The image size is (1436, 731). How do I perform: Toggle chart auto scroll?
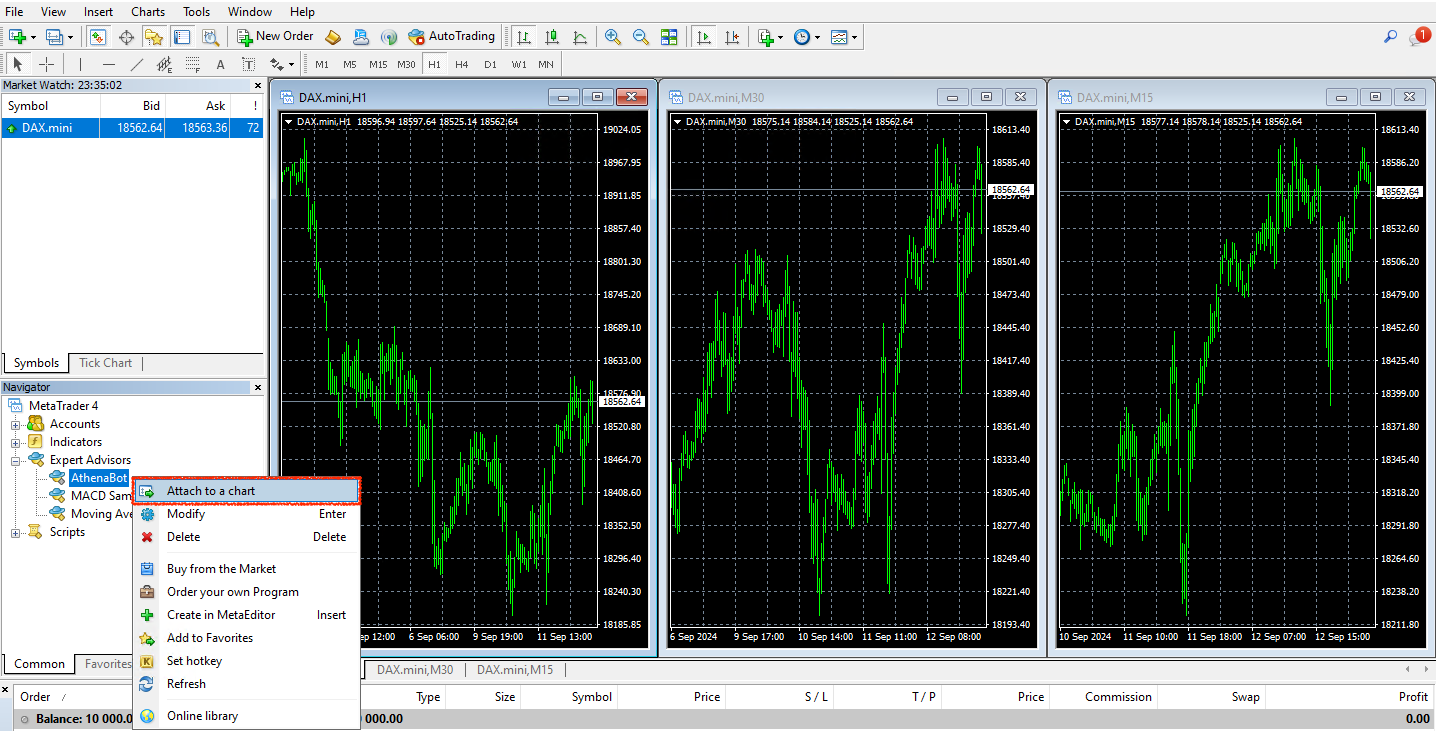click(x=704, y=37)
